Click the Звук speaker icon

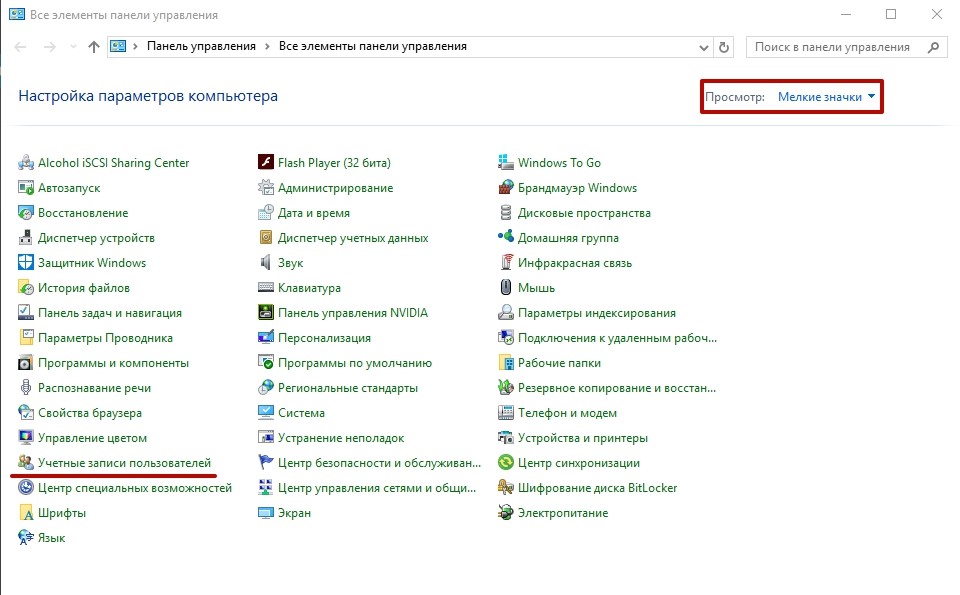pos(266,263)
